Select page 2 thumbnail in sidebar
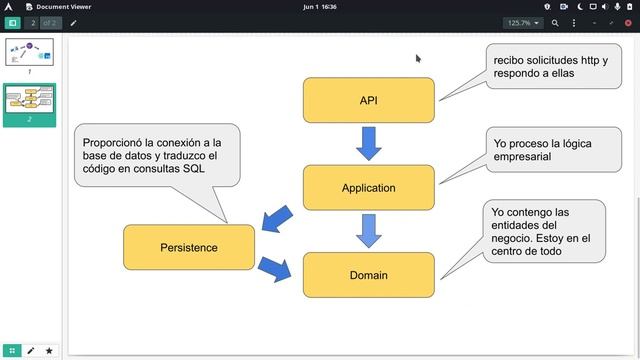The height and width of the screenshot is (360, 640). 29,99
